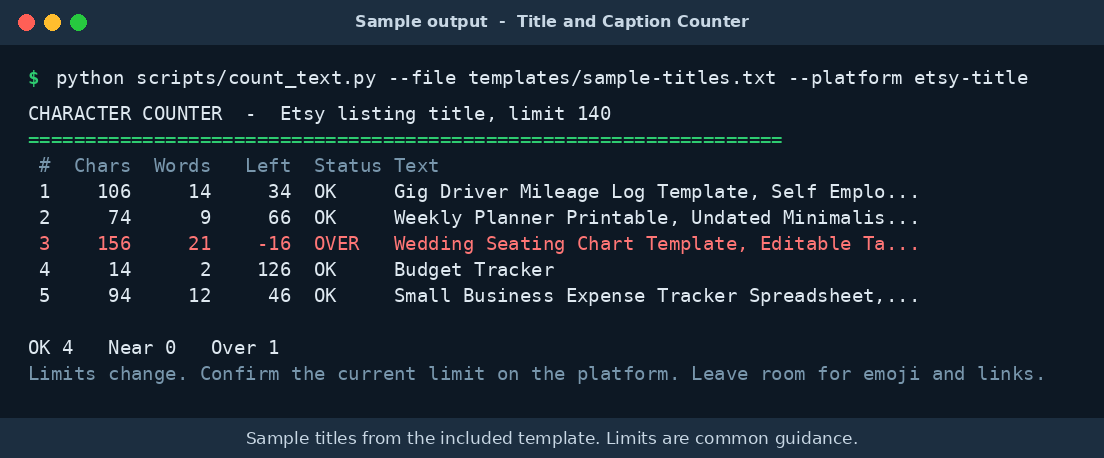Screen dimensions: 1104x458
Task: Click 'Wedding Seating Chart Template' red title
Action: pyautogui.click(x=565, y=244)
